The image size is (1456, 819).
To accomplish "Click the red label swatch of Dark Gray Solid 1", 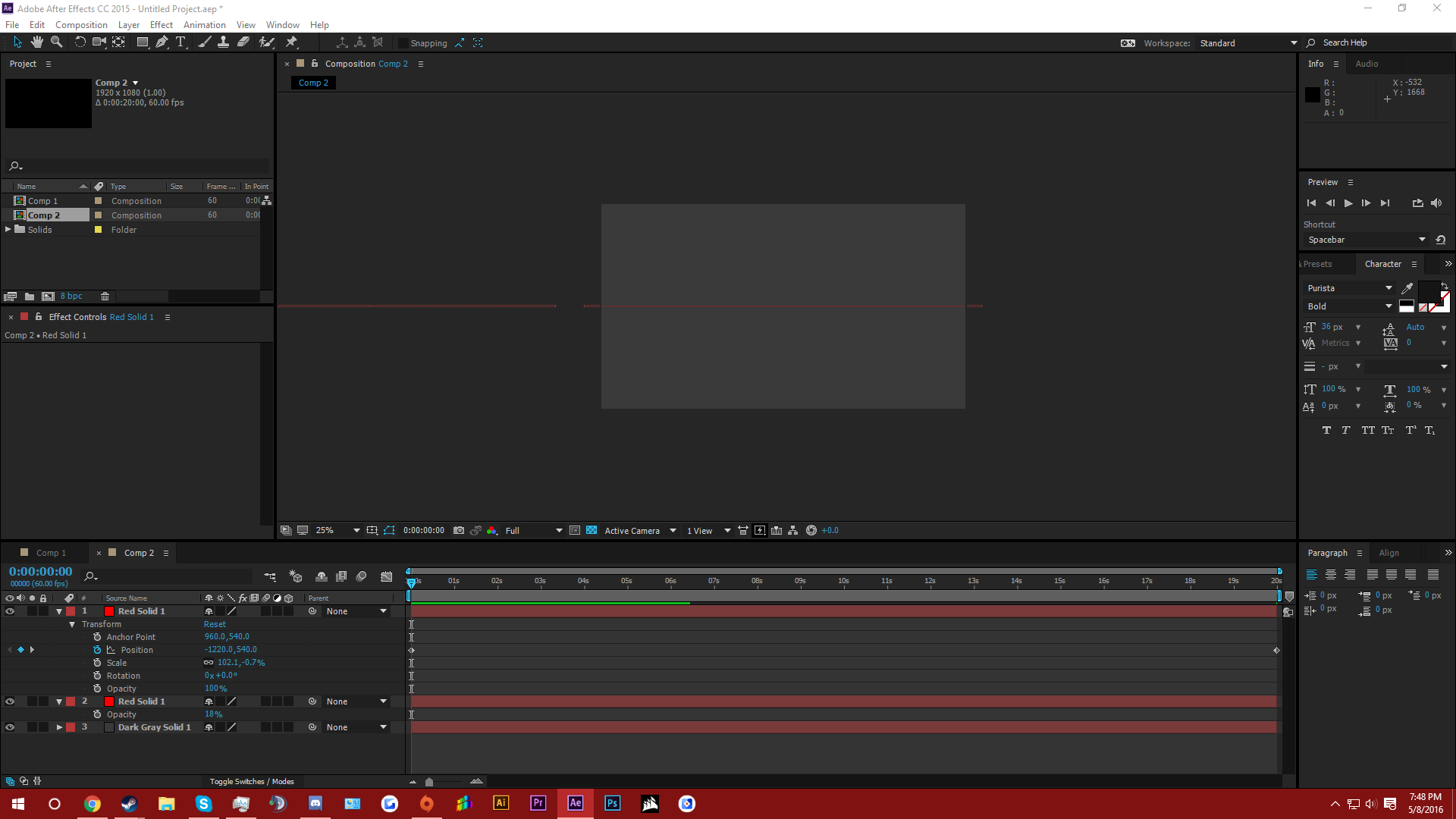I will [71, 727].
